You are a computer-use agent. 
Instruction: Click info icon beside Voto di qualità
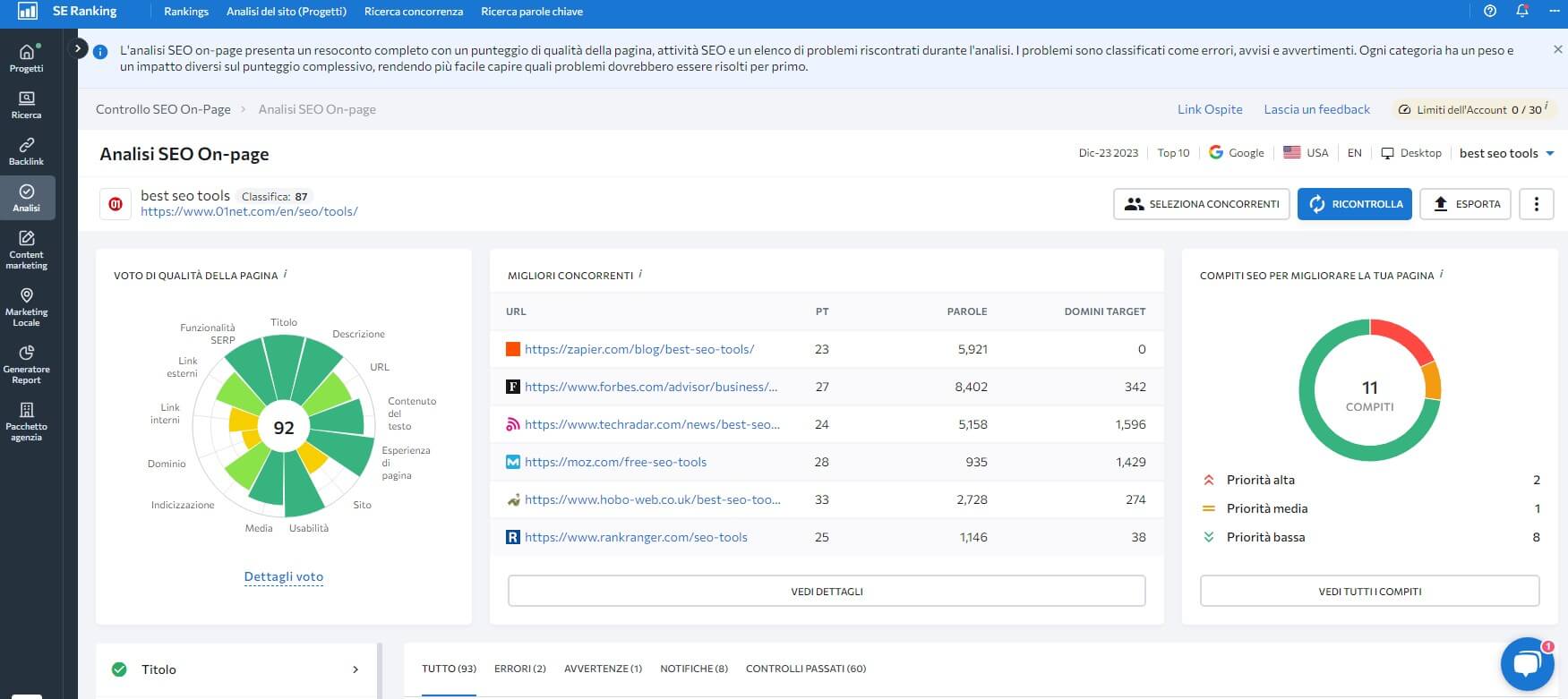click(x=285, y=274)
